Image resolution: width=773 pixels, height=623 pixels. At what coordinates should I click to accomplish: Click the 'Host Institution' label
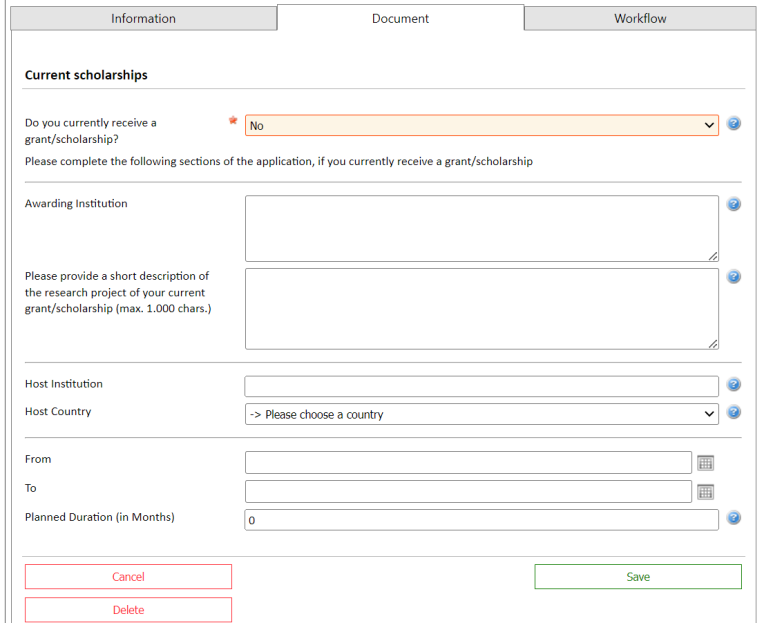pyautogui.click(x=64, y=384)
